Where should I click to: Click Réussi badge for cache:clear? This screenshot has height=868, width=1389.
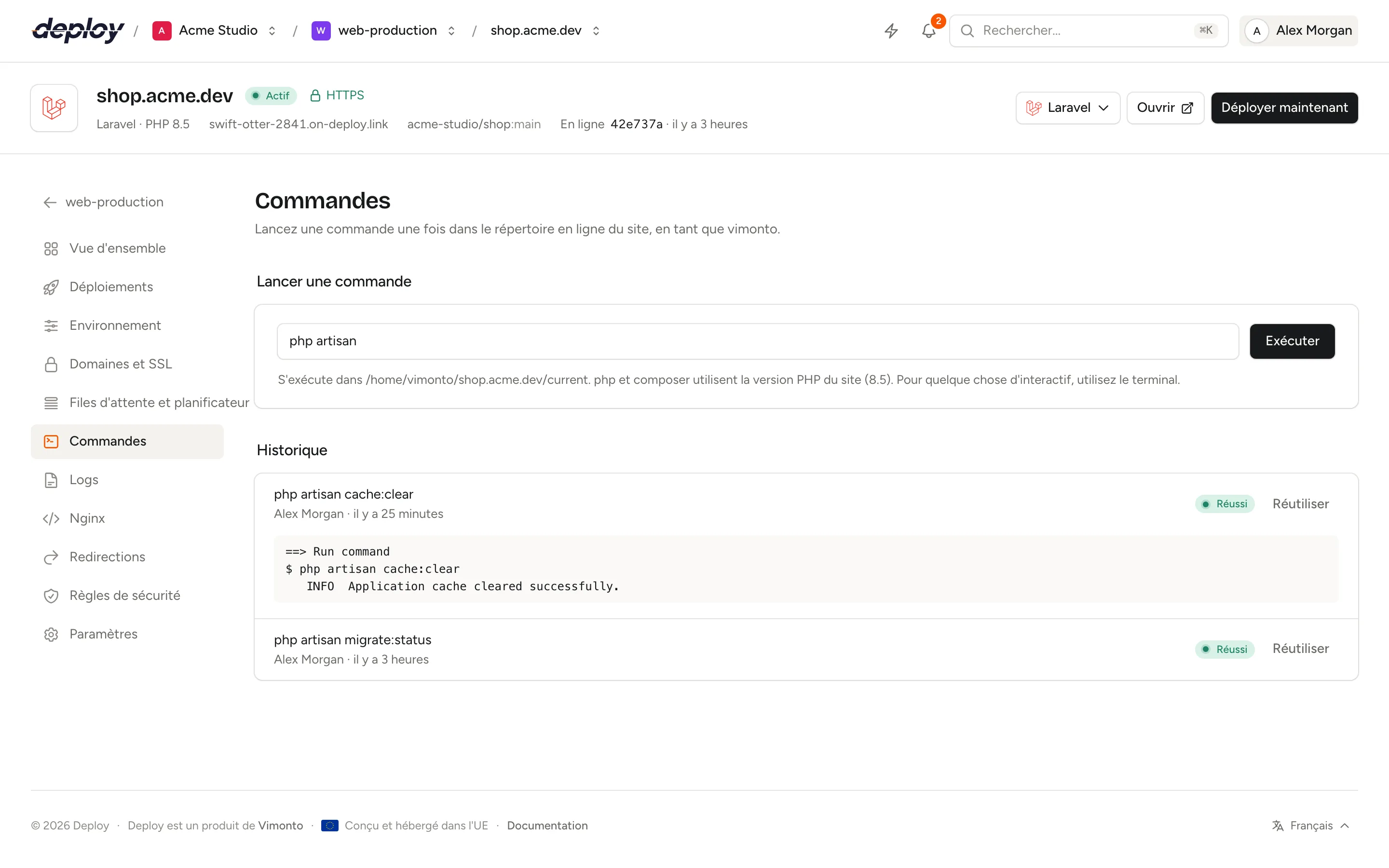tap(1225, 504)
